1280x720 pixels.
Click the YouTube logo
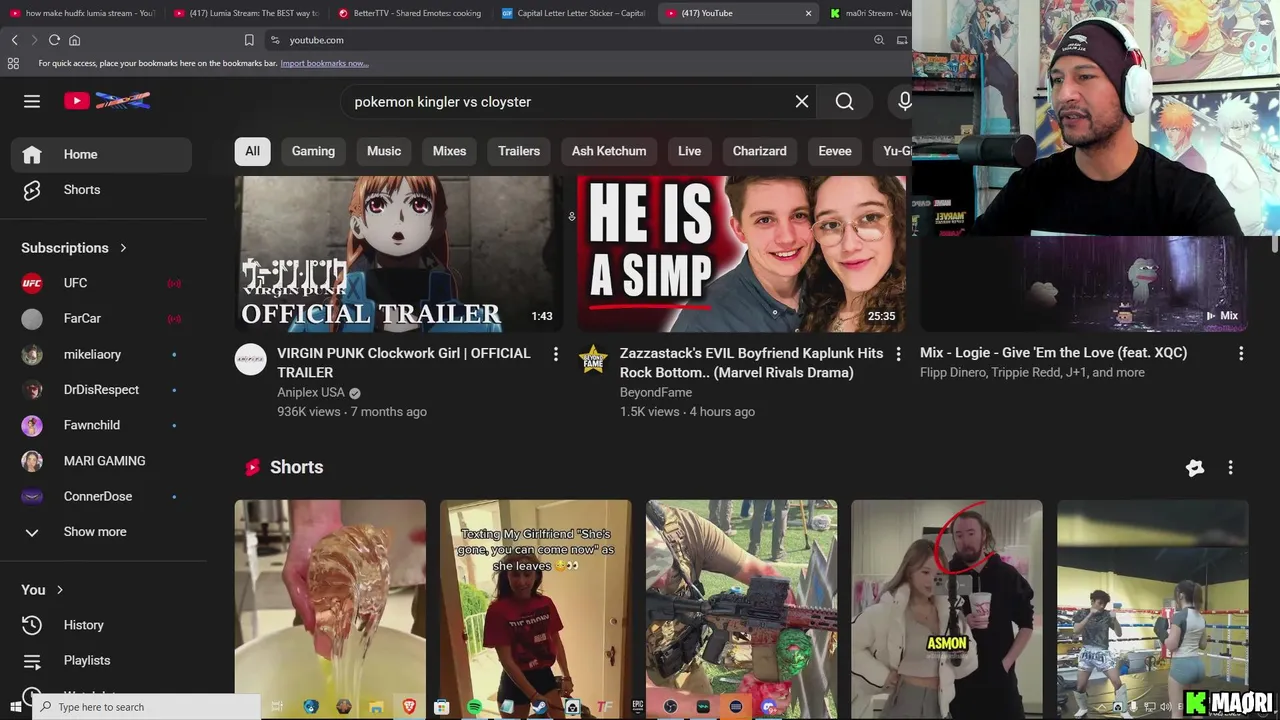tap(107, 101)
